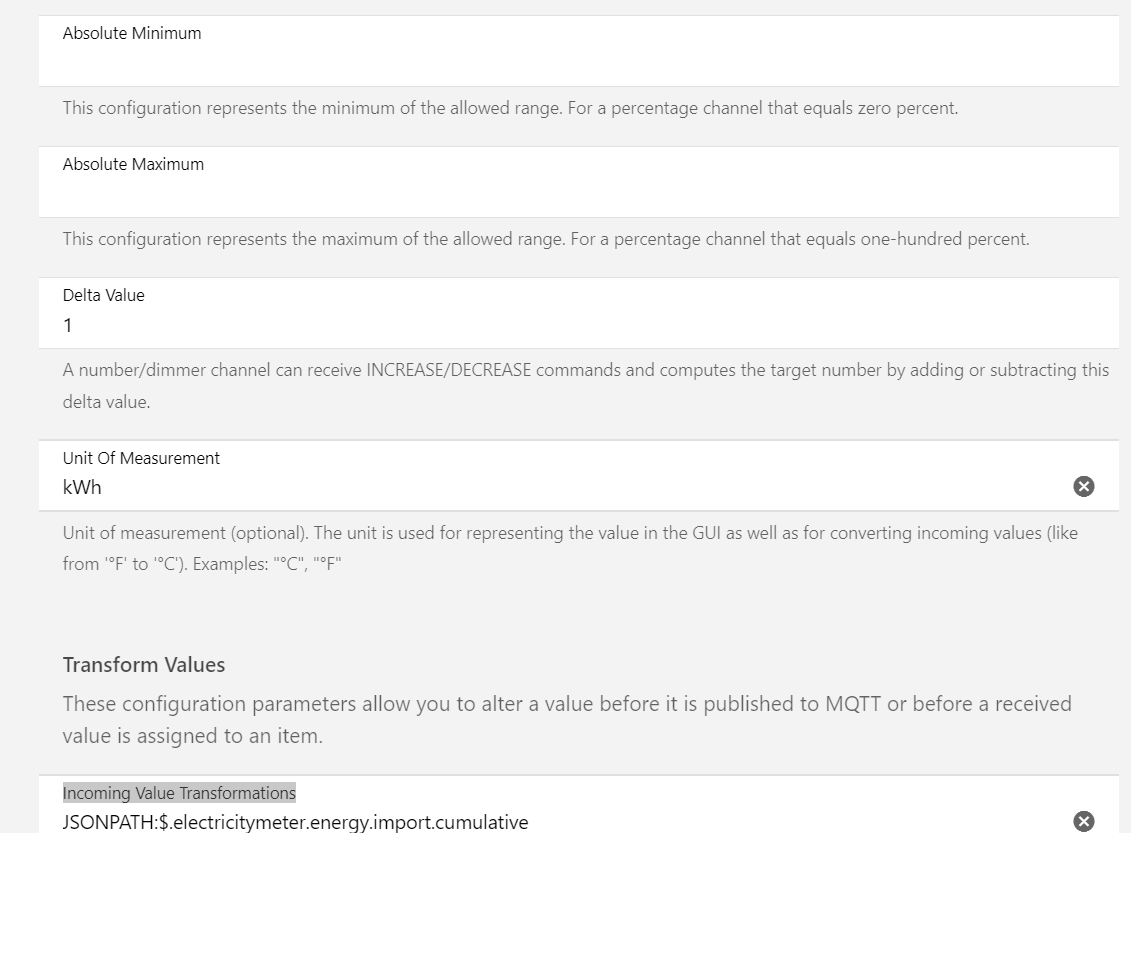
Task: Click the Delta Value number 1
Action: tap(68, 325)
